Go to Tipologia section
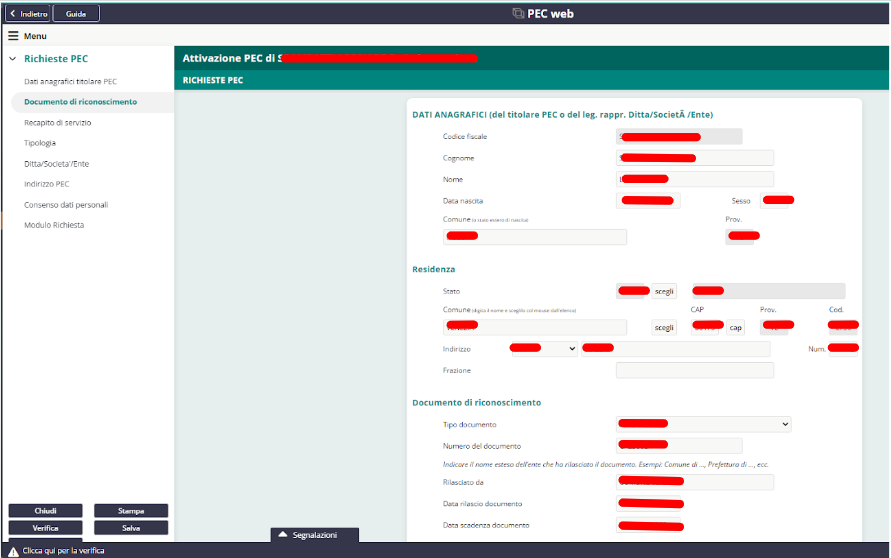Screen dimensions: 891x558 click(x=40, y=143)
